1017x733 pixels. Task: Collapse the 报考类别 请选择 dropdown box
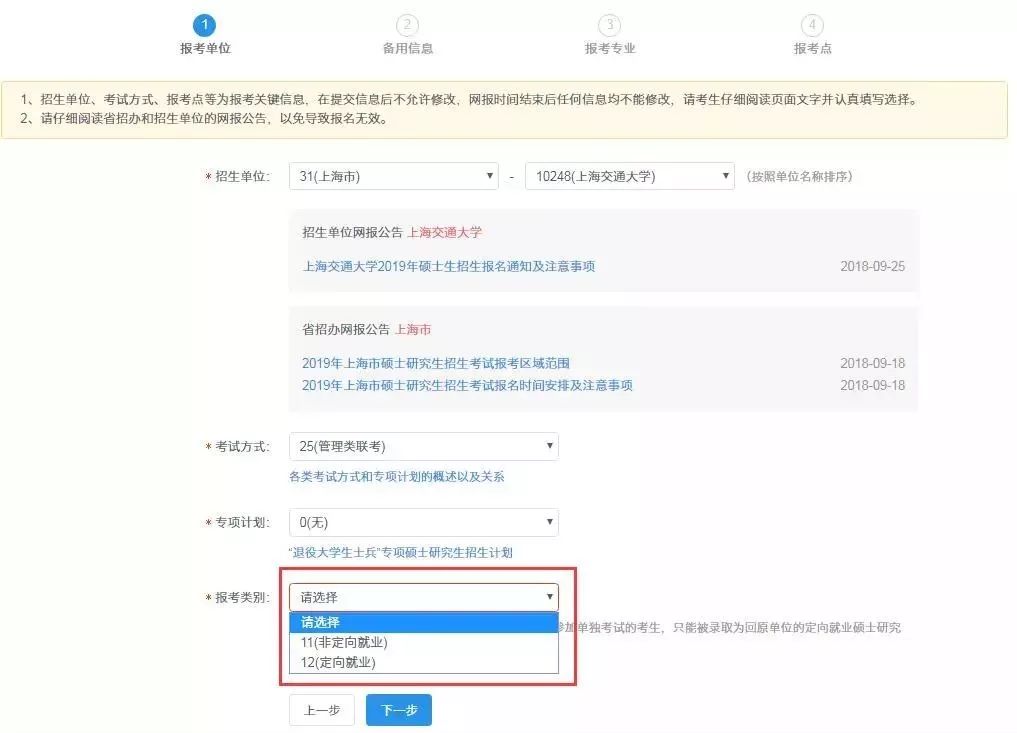[423, 597]
